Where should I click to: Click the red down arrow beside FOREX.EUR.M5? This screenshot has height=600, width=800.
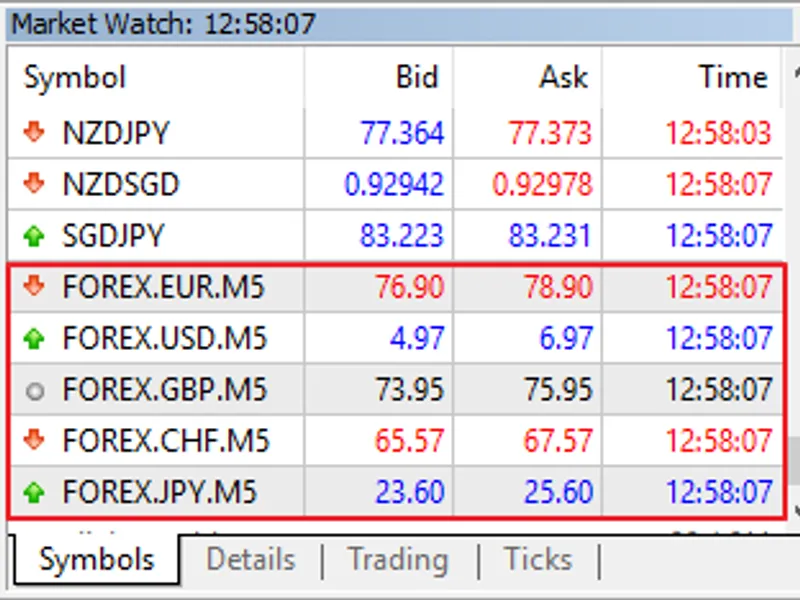(34, 286)
